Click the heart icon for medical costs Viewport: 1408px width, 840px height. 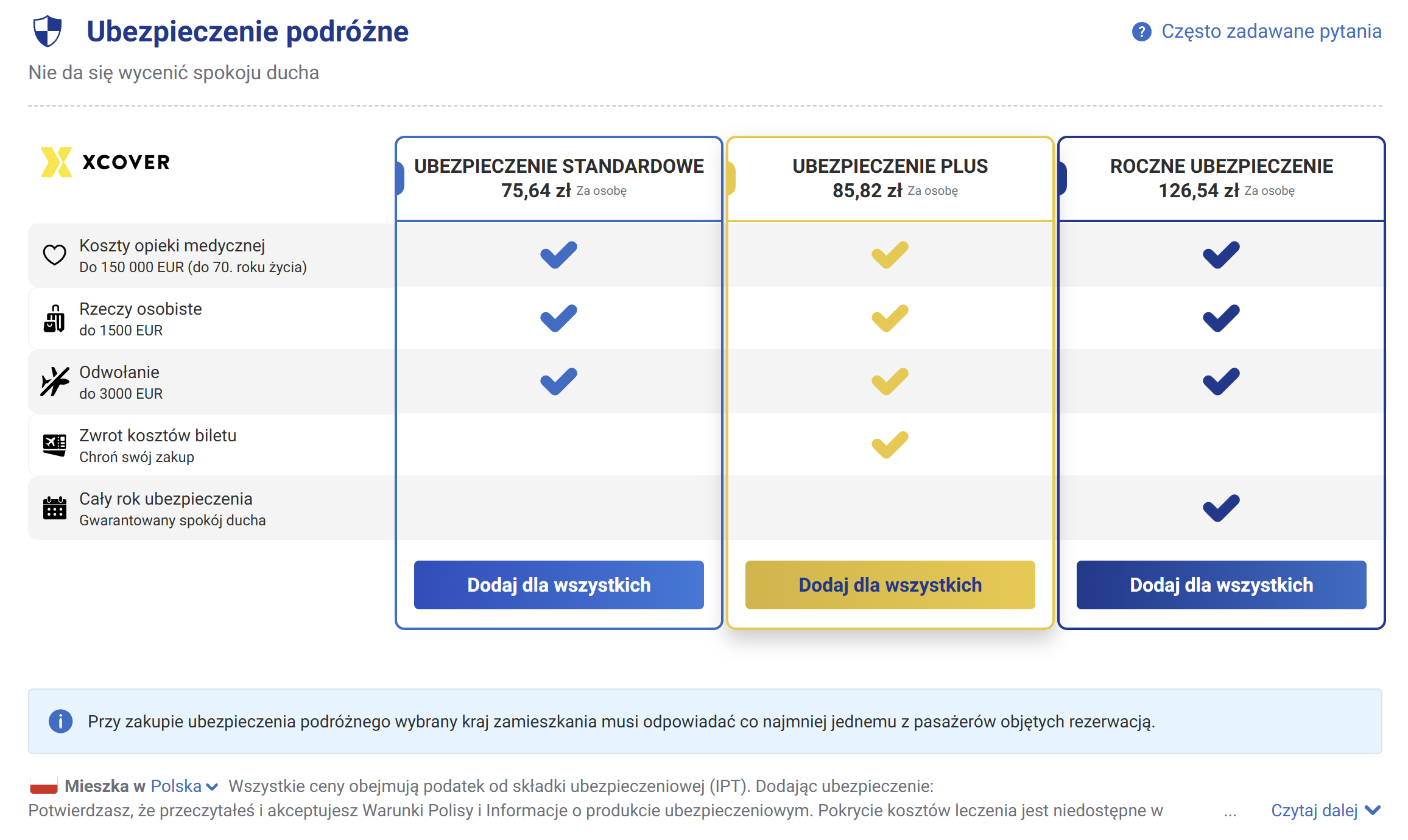click(54, 255)
